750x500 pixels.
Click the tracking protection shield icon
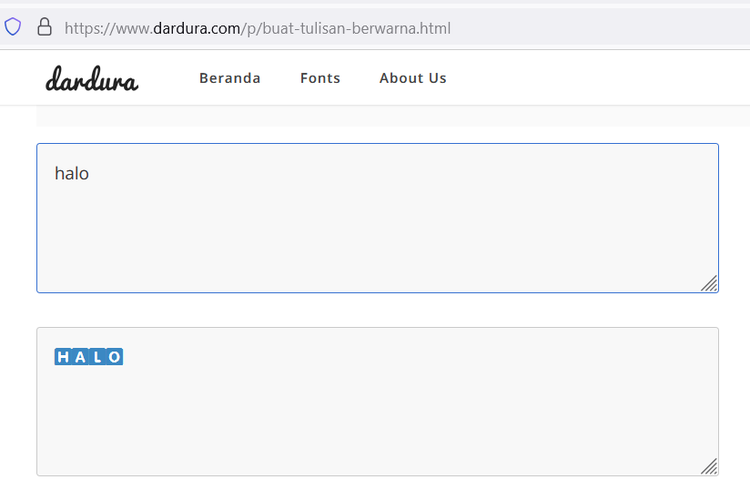coord(13,27)
